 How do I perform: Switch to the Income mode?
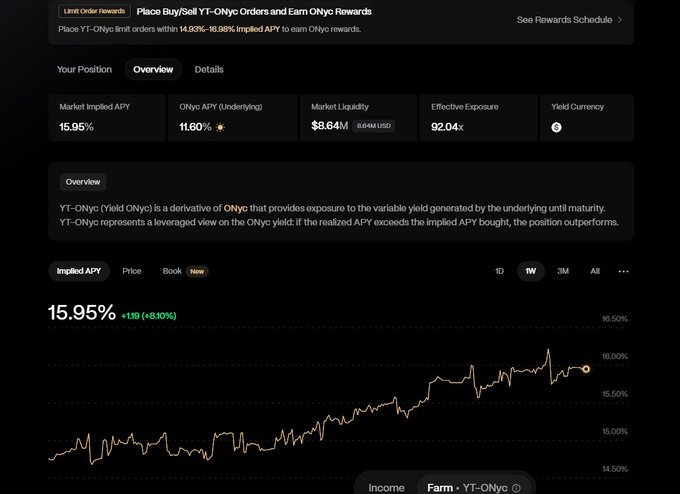386,487
